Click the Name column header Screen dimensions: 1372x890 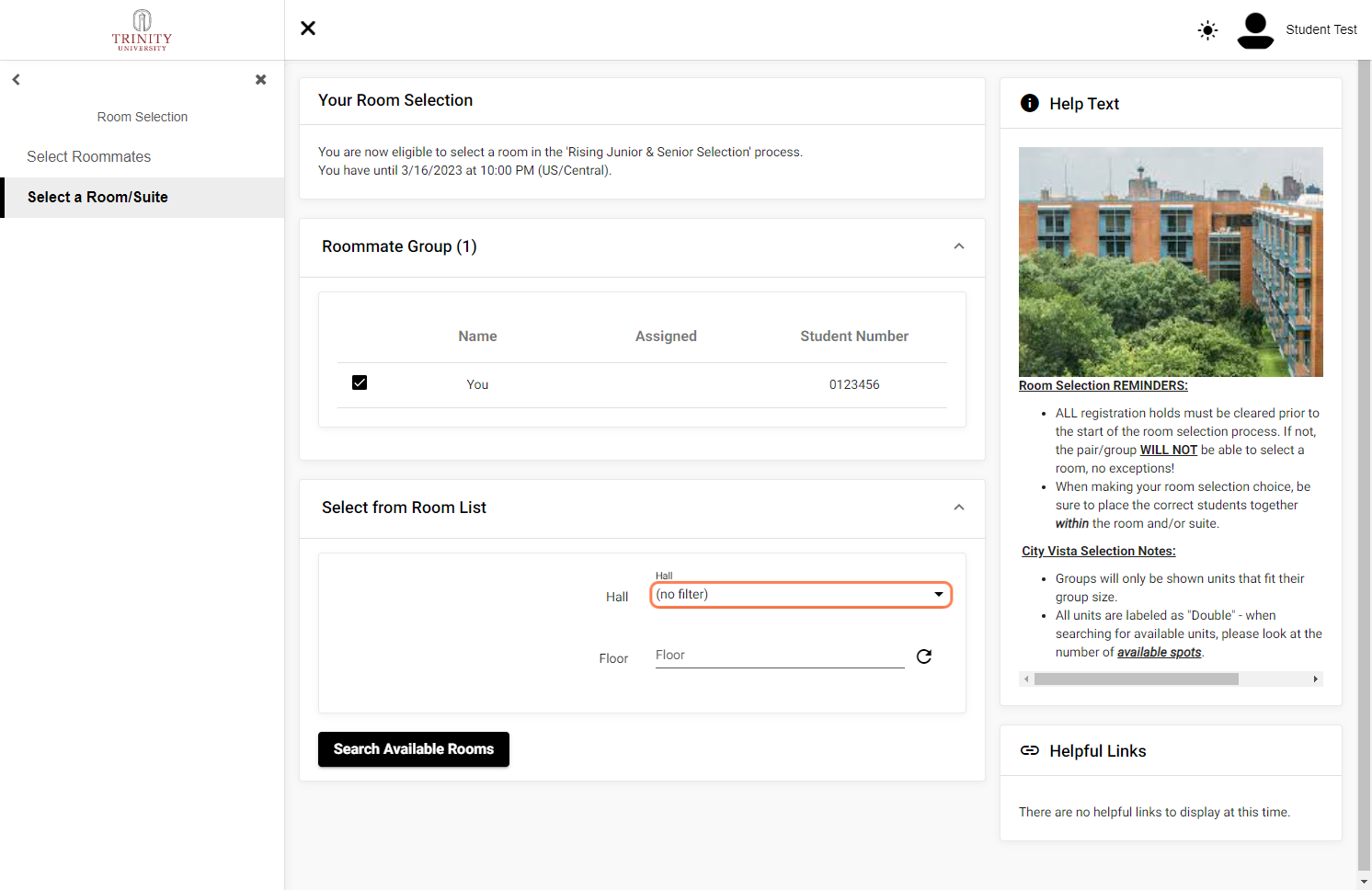click(478, 337)
